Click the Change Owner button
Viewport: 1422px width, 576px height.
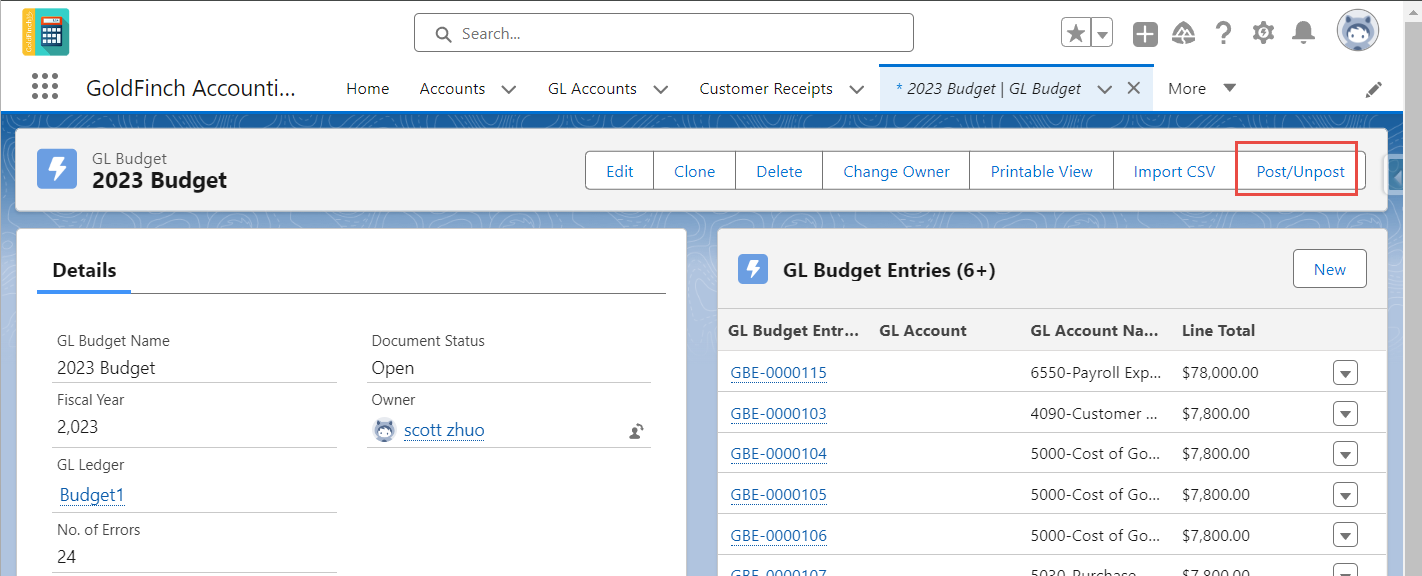tap(896, 171)
